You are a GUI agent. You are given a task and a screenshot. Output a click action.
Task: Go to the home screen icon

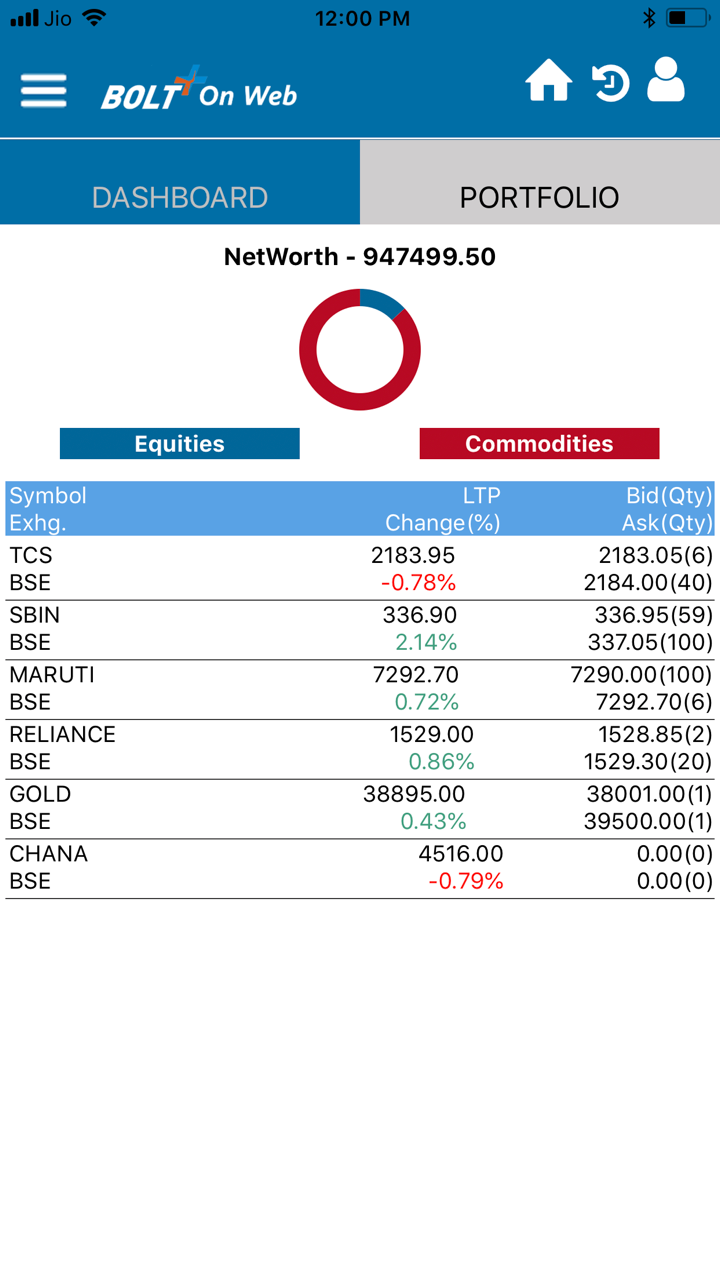pyautogui.click(x=549, y=82)
